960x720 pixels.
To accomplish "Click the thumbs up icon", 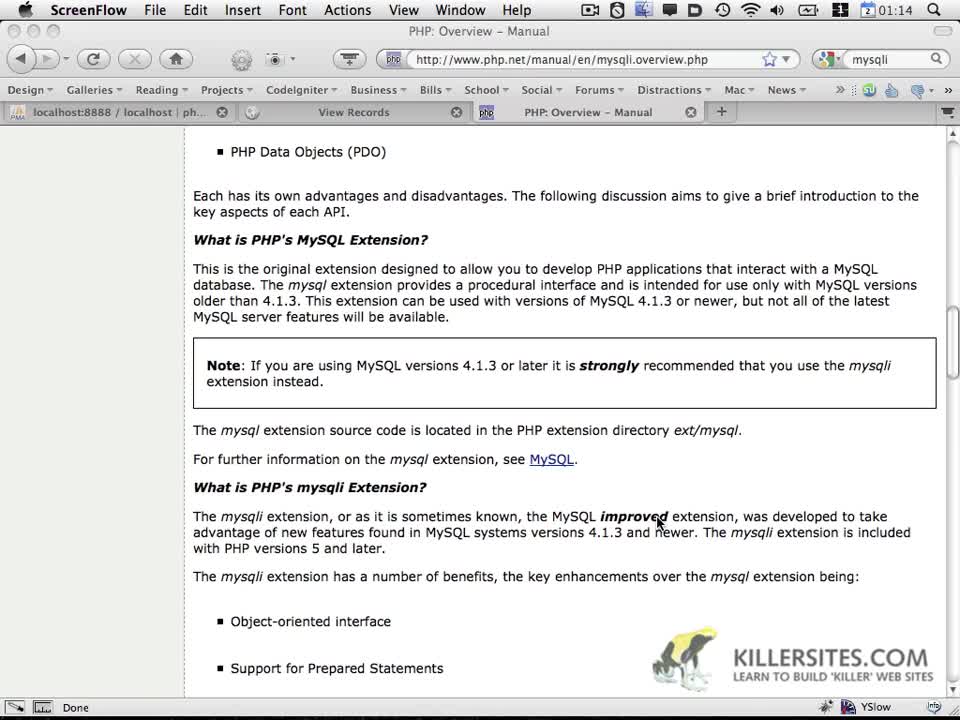I will coord(892,91).
